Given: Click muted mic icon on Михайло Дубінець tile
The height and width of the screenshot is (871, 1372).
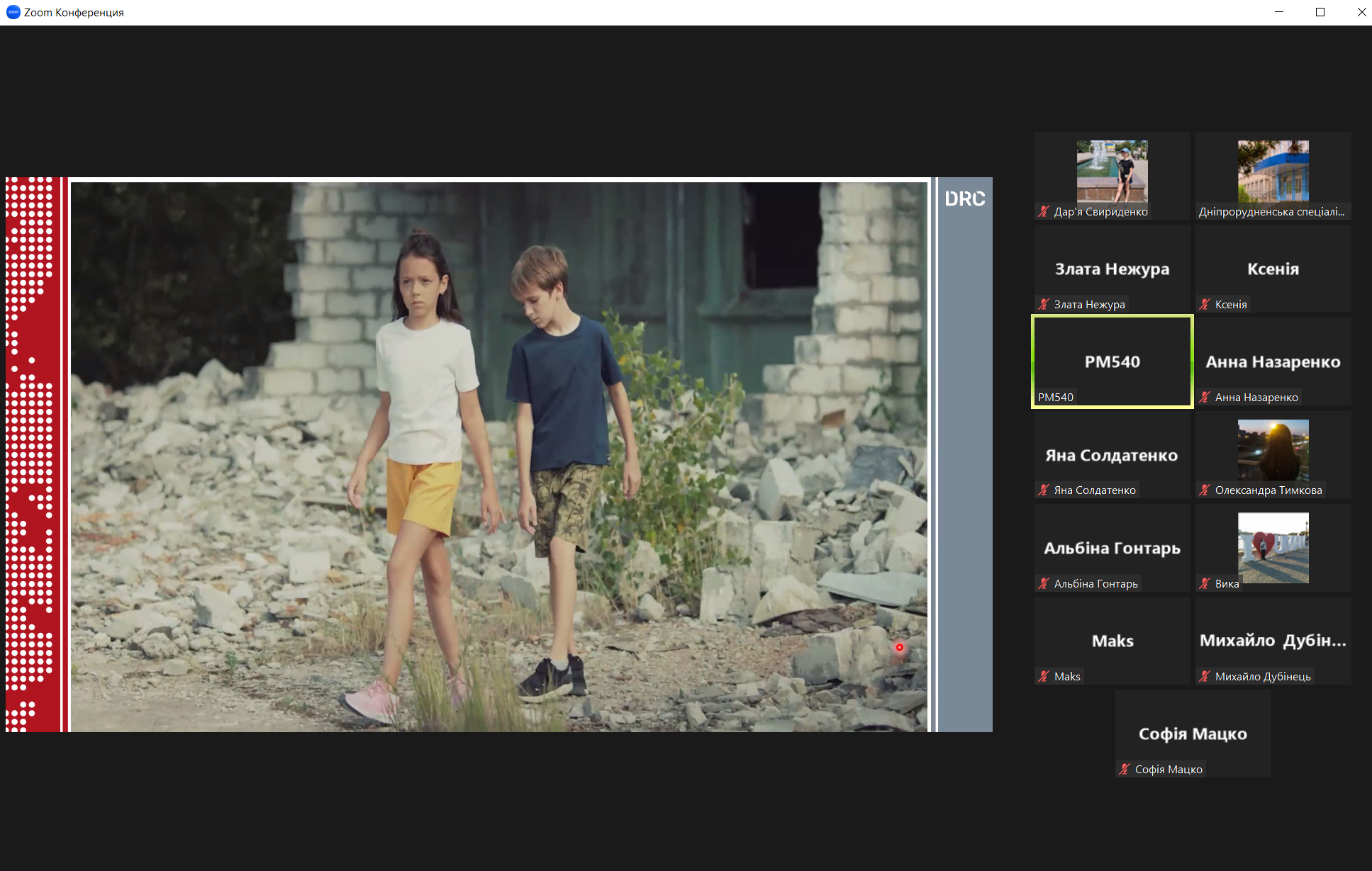Looking at the screenshot, I should [x=1205, y=676].
